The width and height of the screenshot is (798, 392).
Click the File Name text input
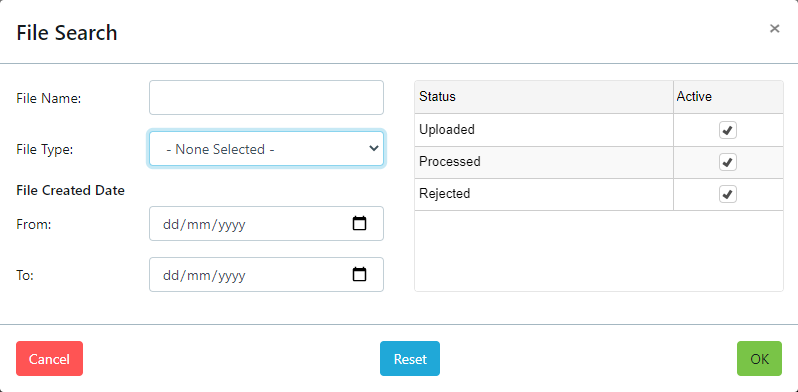click(x=266, y=97)
